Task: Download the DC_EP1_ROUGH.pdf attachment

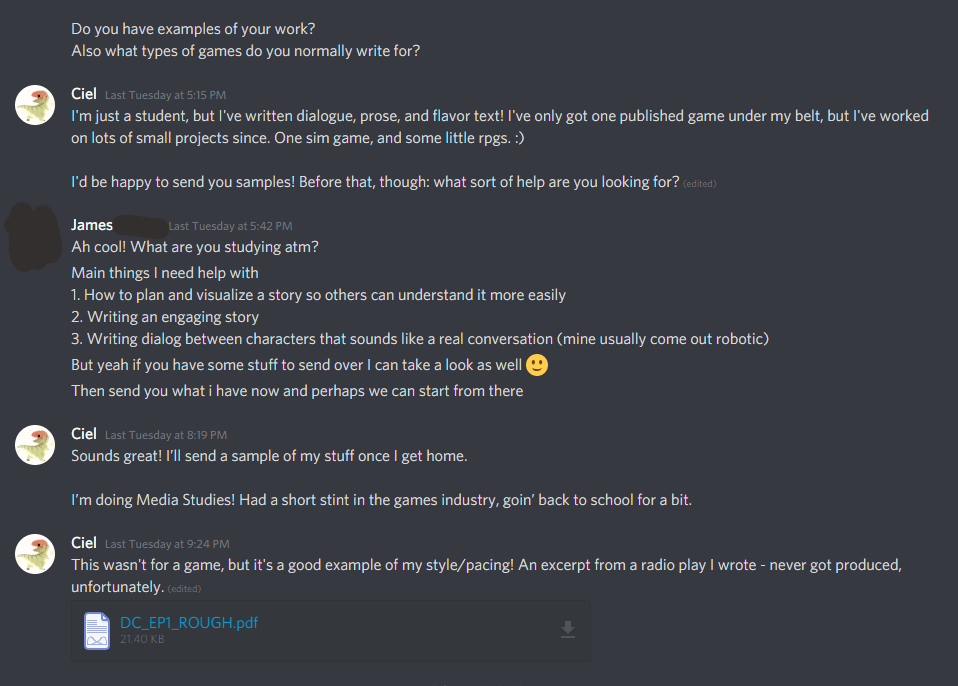Action: [x=567, y=629]
